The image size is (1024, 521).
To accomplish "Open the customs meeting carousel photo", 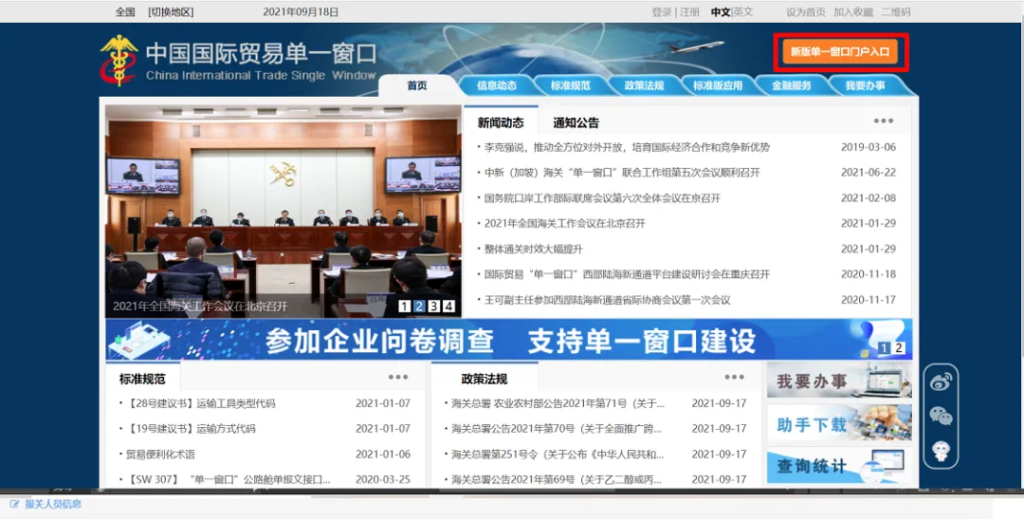I will [x=283, y=212].
